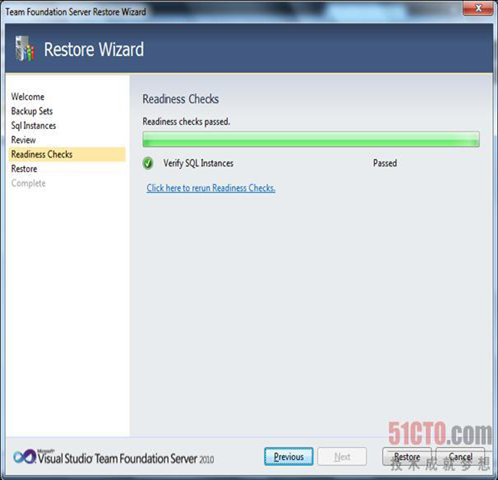Viewport: 498px width, 480px height.
Task: Click the disabled Next button
Action: (342, 457)
